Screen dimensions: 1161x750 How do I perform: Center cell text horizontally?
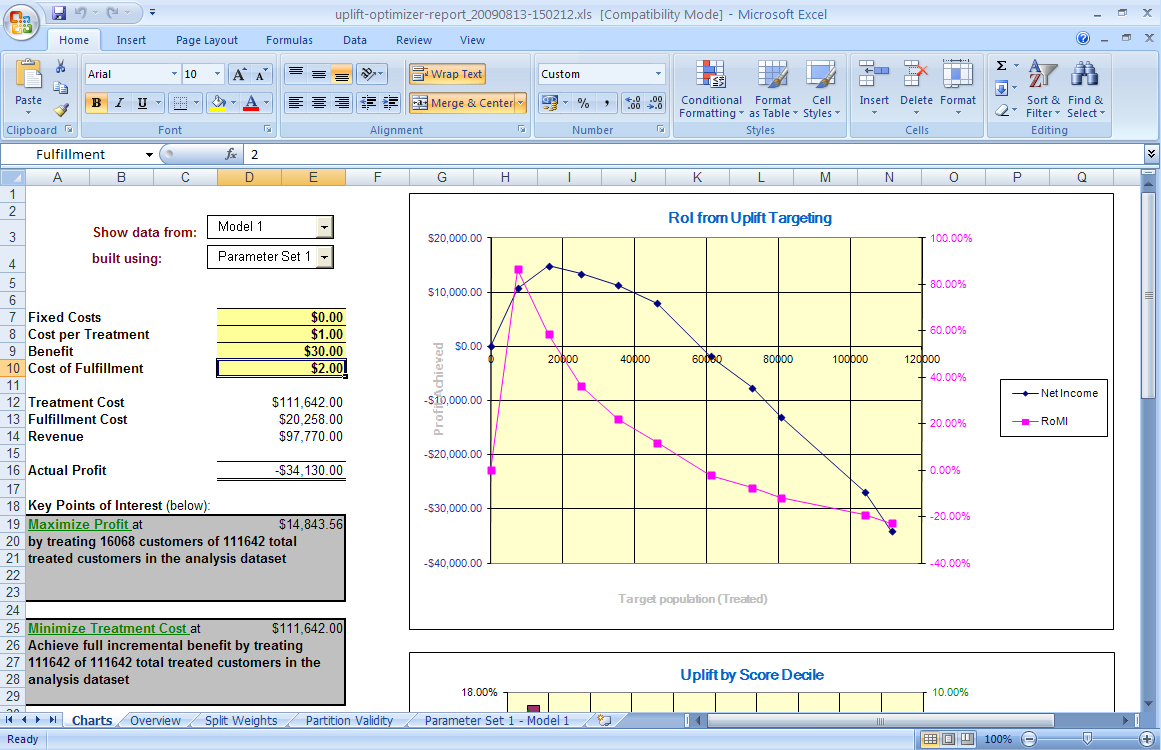pos(318,103)
